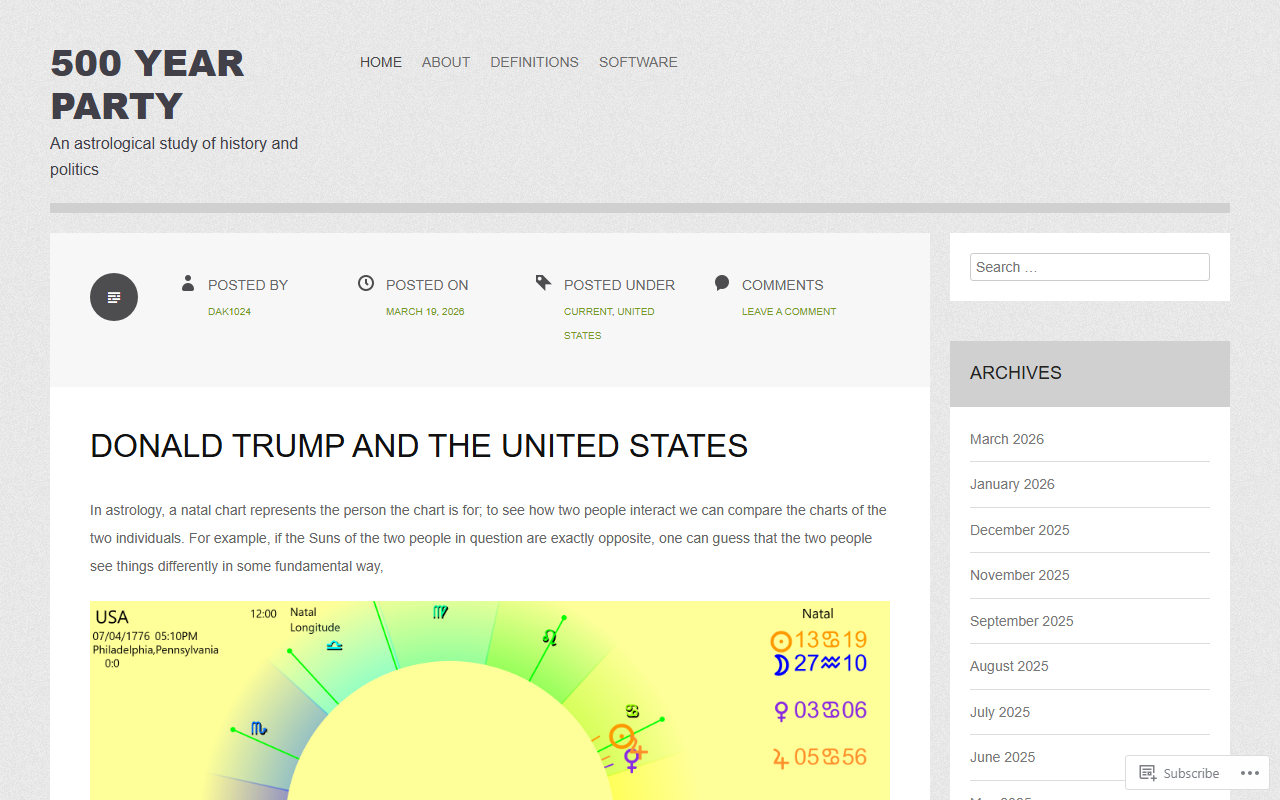Open the Donald Trump and the United States post title
The width and height of the screenshot is (1280, 800).
[419, 446]
